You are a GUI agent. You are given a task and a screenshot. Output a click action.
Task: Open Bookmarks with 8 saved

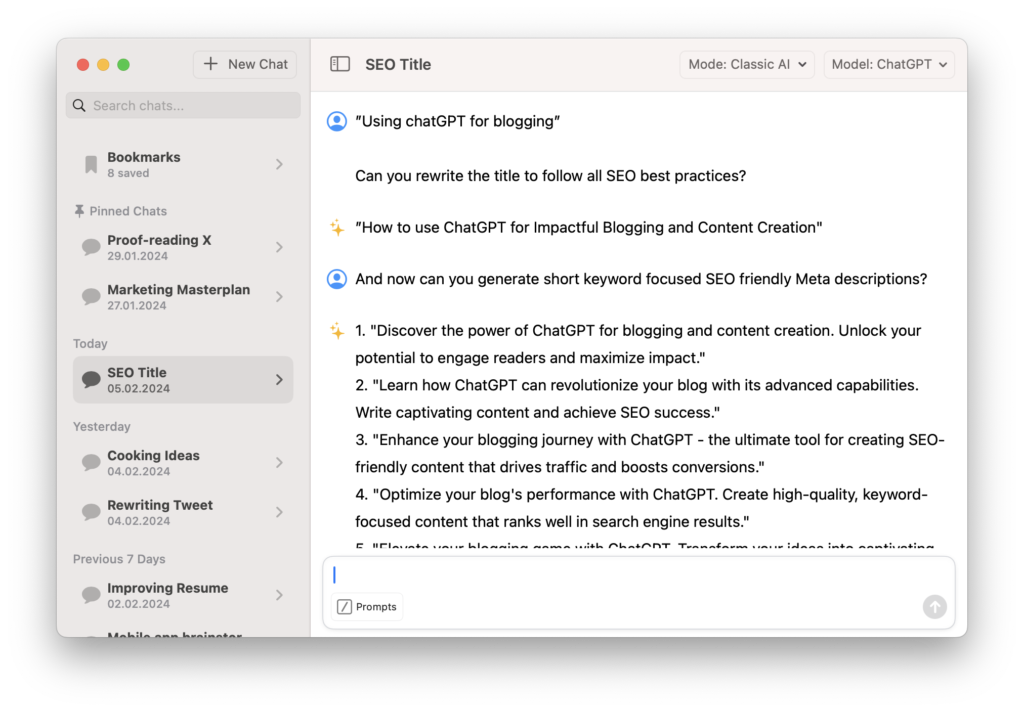(183, 164)
